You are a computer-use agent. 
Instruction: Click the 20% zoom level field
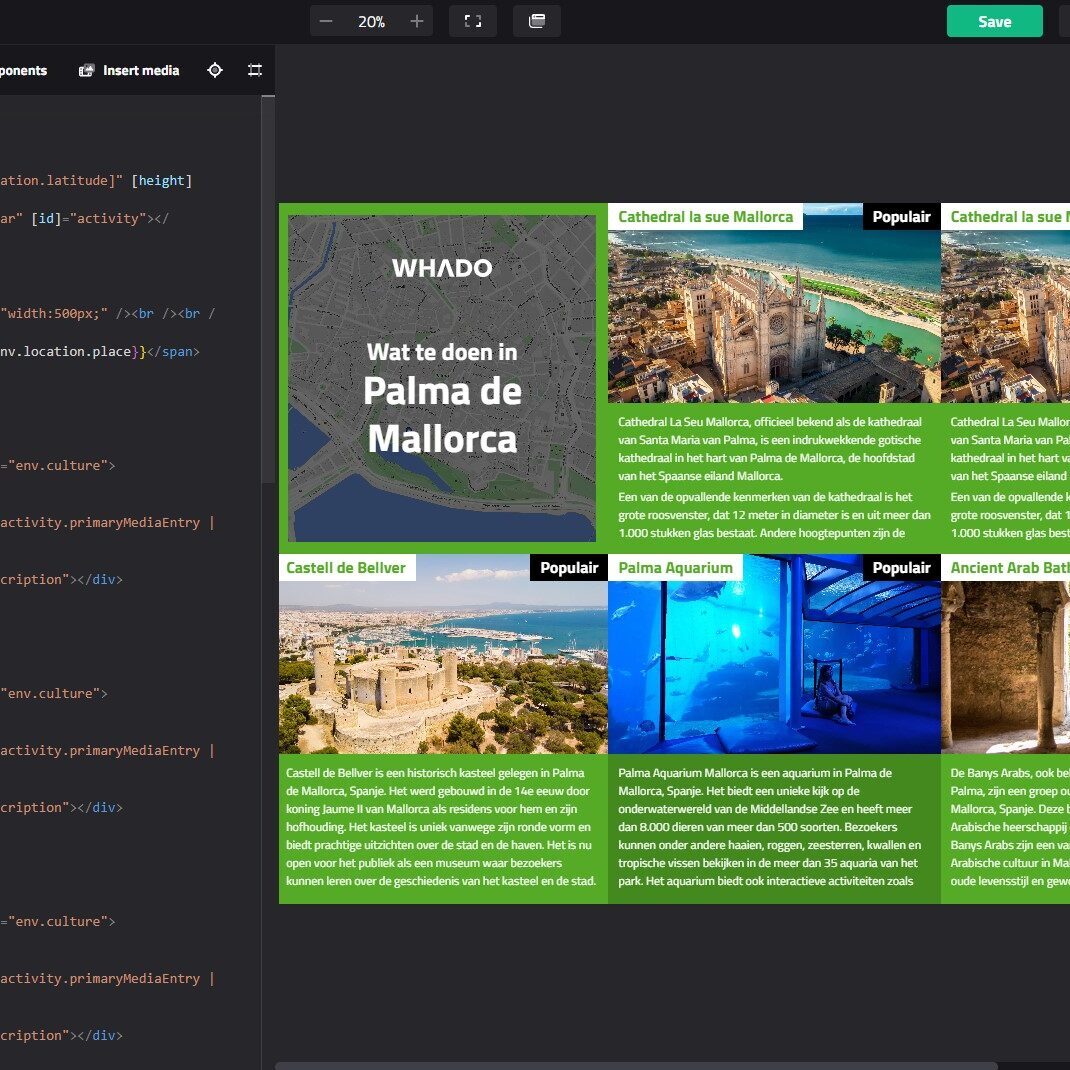click(x=371, y=21)
